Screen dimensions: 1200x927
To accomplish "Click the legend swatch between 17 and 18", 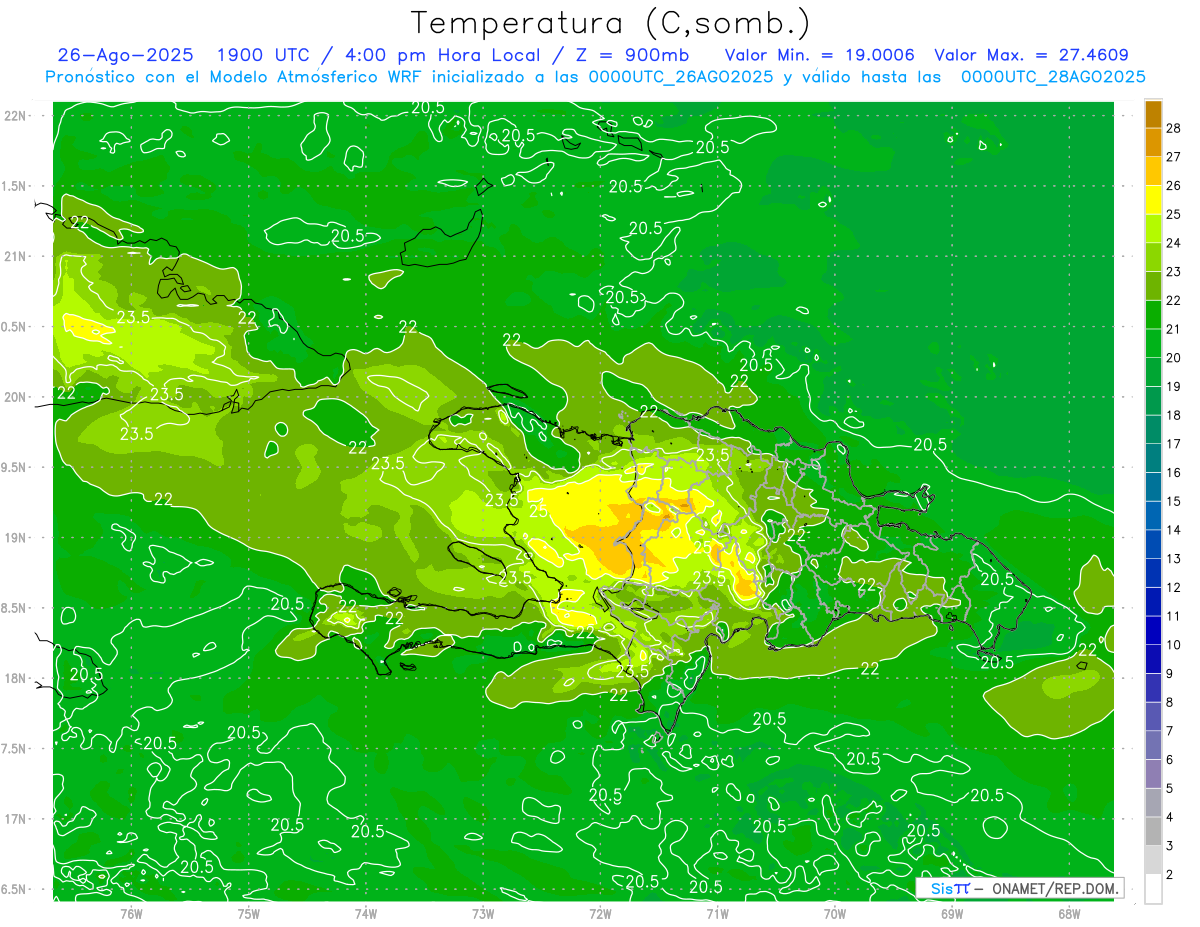I will point(1153,430).
